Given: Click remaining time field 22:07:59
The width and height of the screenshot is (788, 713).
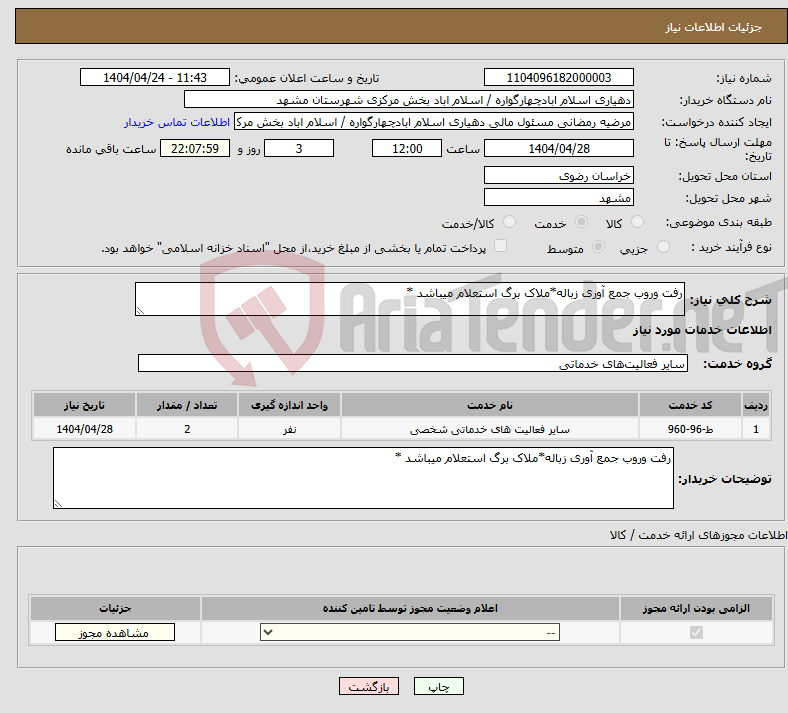Looking at the screenshot, I should (x=195, y=148).
